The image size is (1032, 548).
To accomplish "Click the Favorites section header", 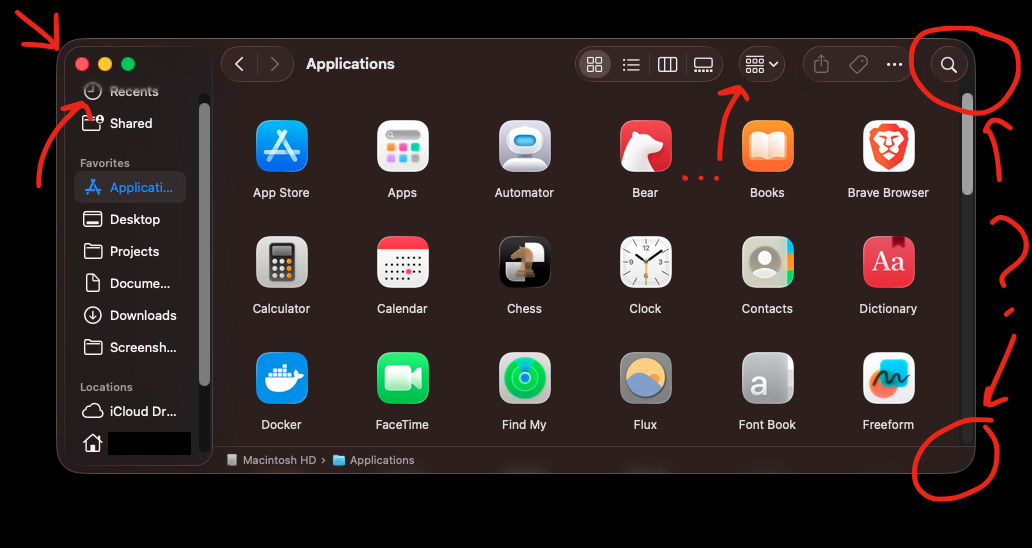I will coord(105,163).
